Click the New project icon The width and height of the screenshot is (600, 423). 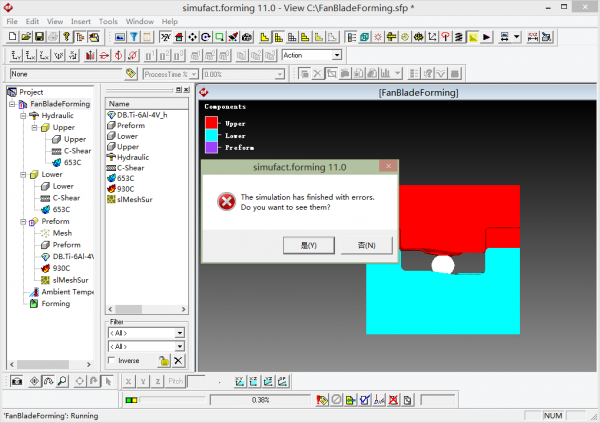13,37
